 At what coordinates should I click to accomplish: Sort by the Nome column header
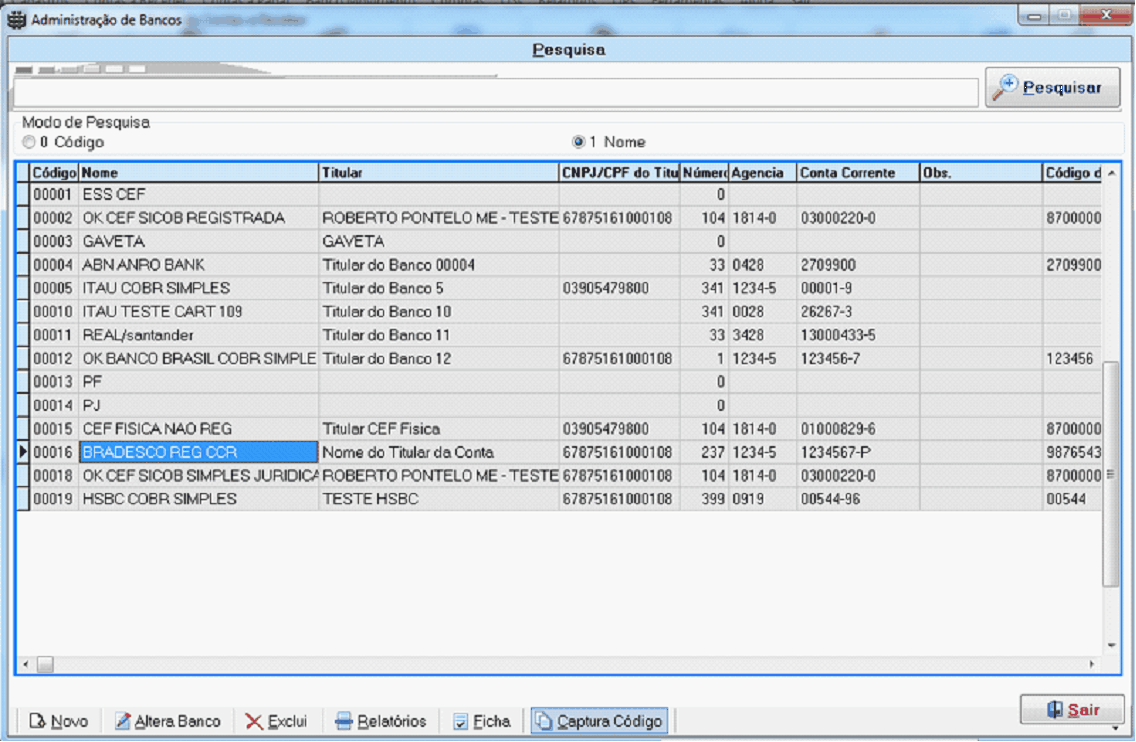tap(198, 173)
